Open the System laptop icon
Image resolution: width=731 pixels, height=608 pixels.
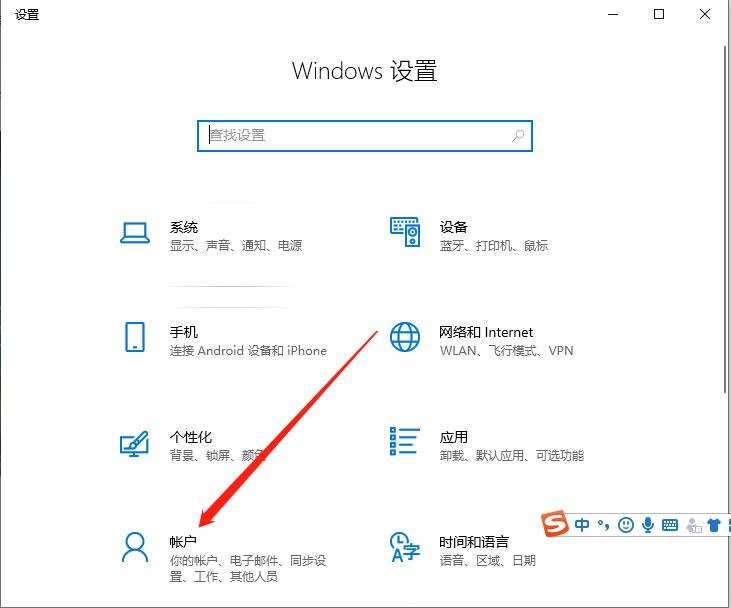point(135,233)
